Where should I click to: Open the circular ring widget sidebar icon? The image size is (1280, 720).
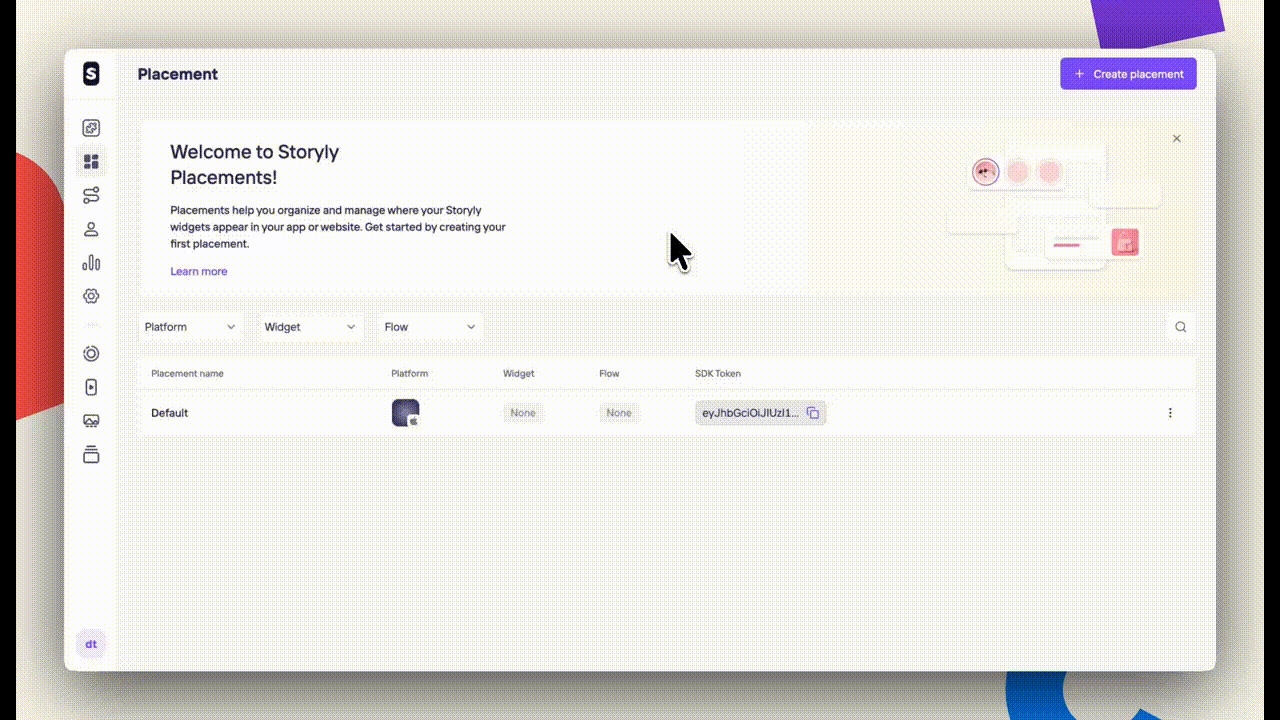[x=91, y=353]
